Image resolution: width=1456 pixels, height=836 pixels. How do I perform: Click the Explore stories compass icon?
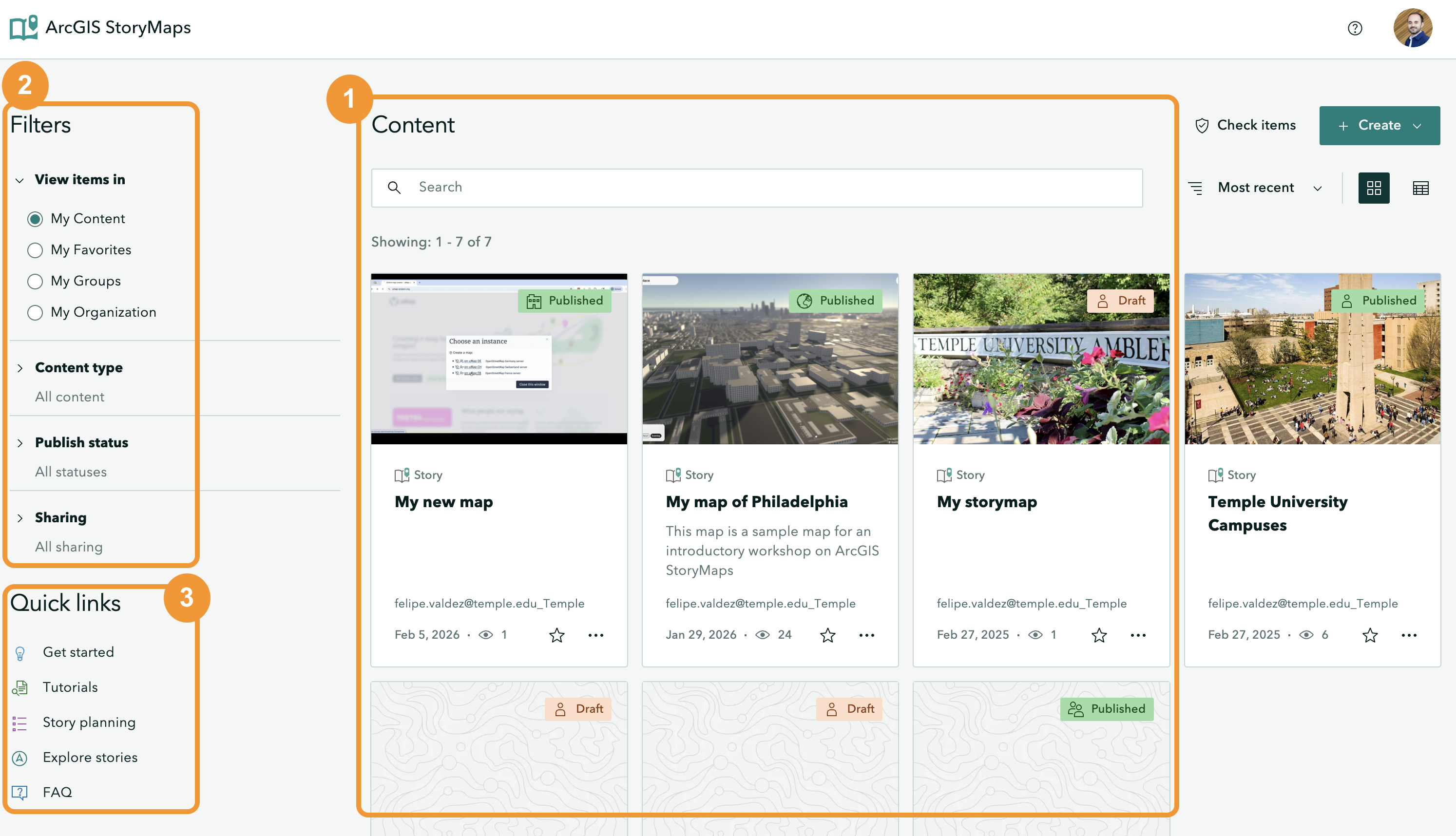click(19, 758)
